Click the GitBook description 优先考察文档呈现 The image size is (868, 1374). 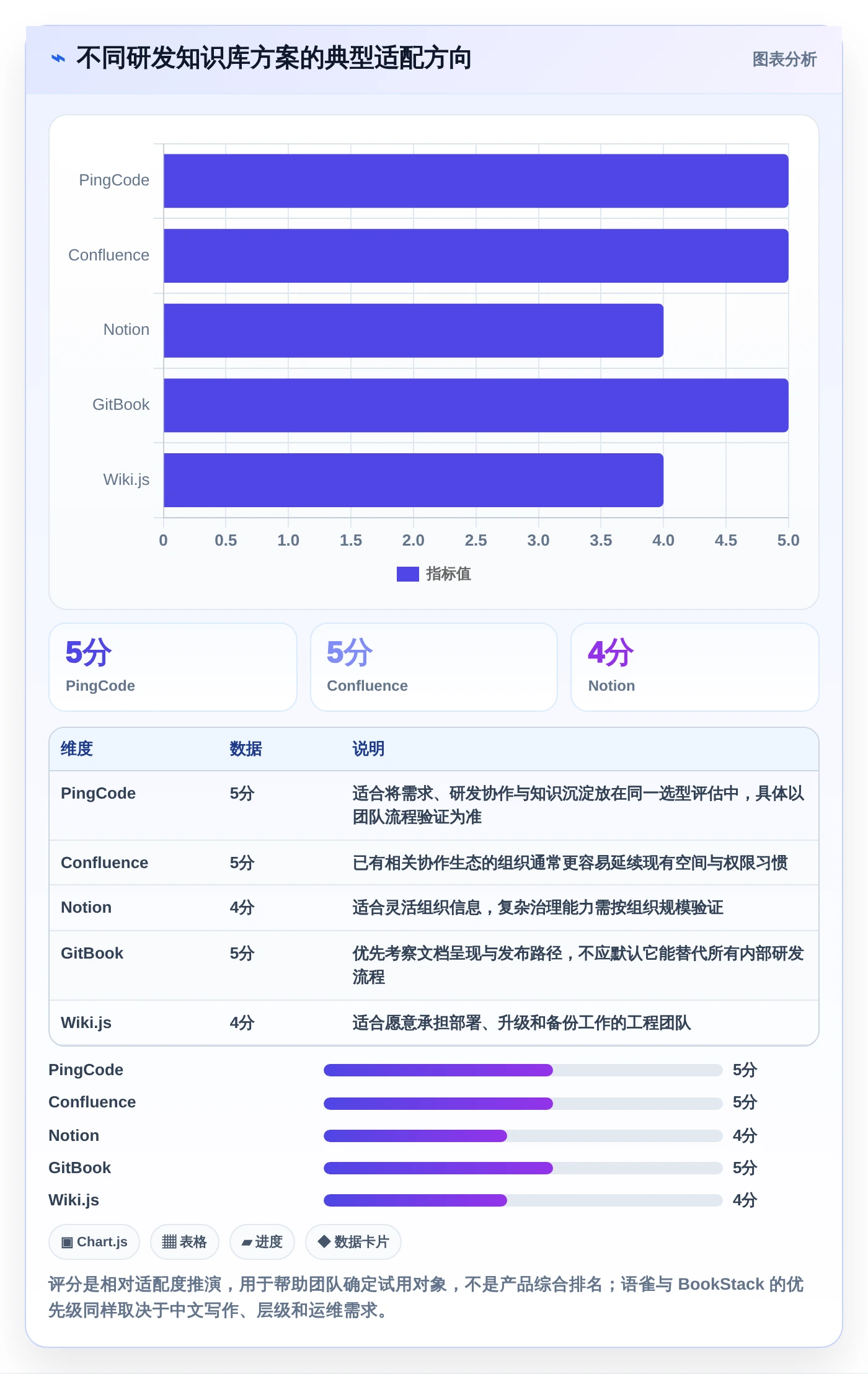[578, 965]
